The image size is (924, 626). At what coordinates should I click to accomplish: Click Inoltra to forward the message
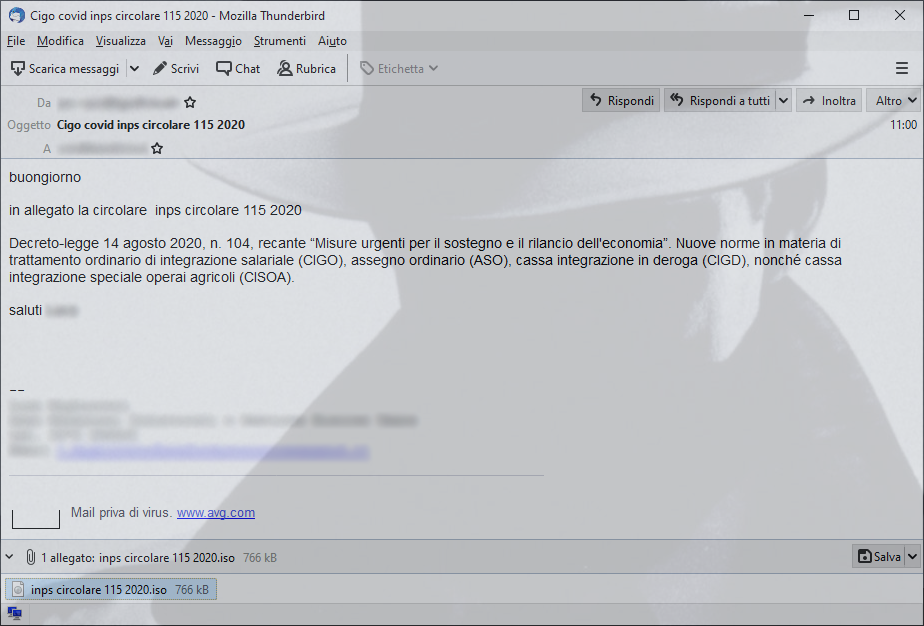829,101
